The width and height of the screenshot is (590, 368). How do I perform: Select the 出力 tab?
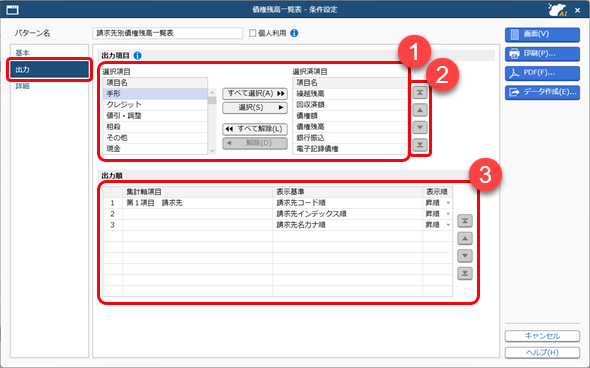point(49,70)
